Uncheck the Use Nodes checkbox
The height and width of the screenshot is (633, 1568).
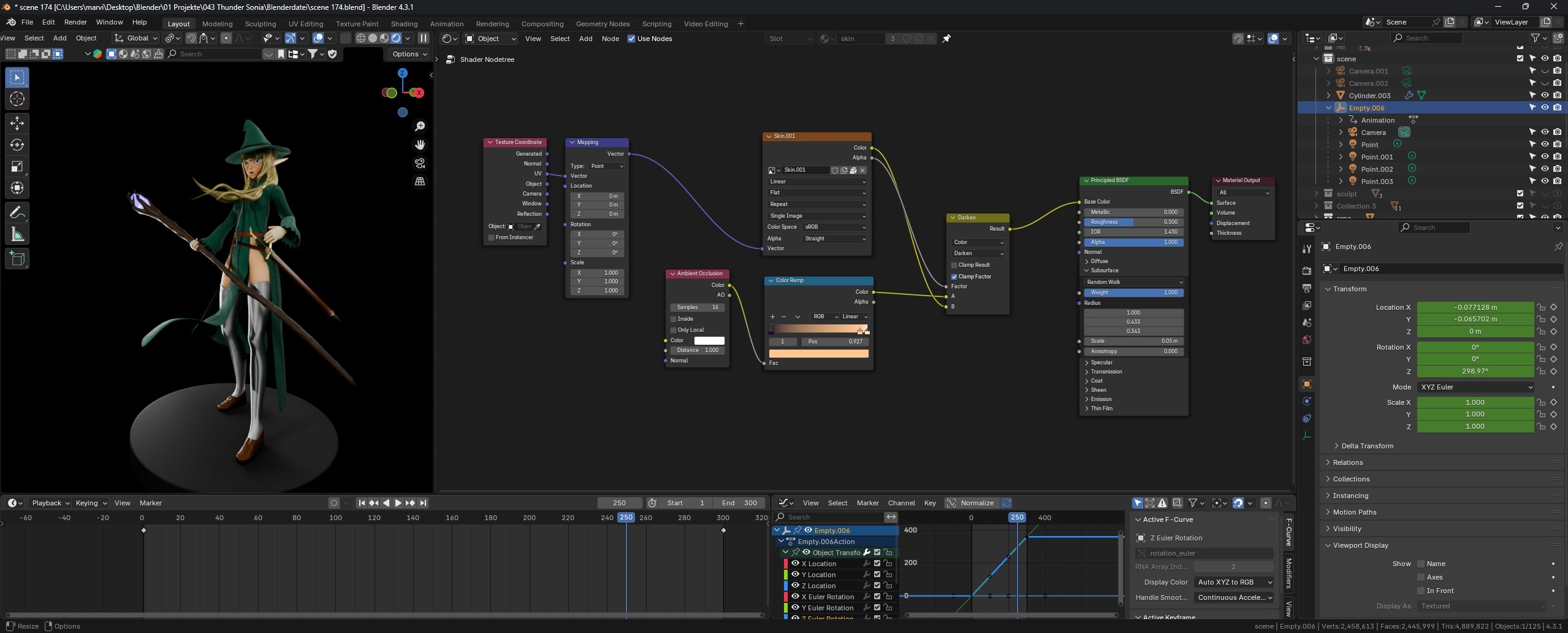[631, 39]
